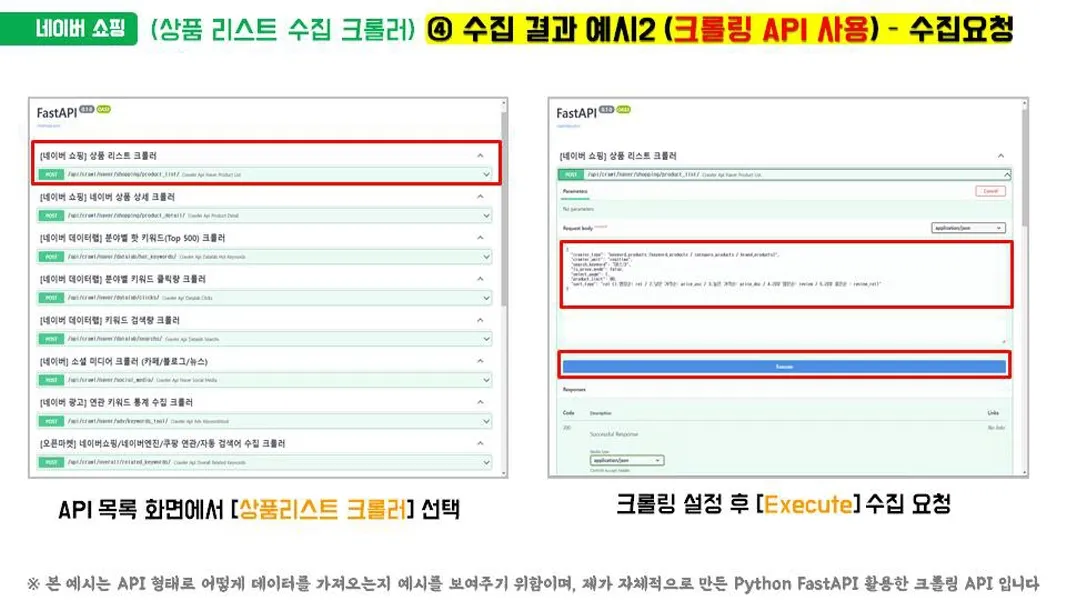Select '[네이버] 소셜 미디어 크롤러 (카페/블로그/뉴스)' heading
The height and width of the screenshot is (600, 1066).
click(x=124, y=361)
